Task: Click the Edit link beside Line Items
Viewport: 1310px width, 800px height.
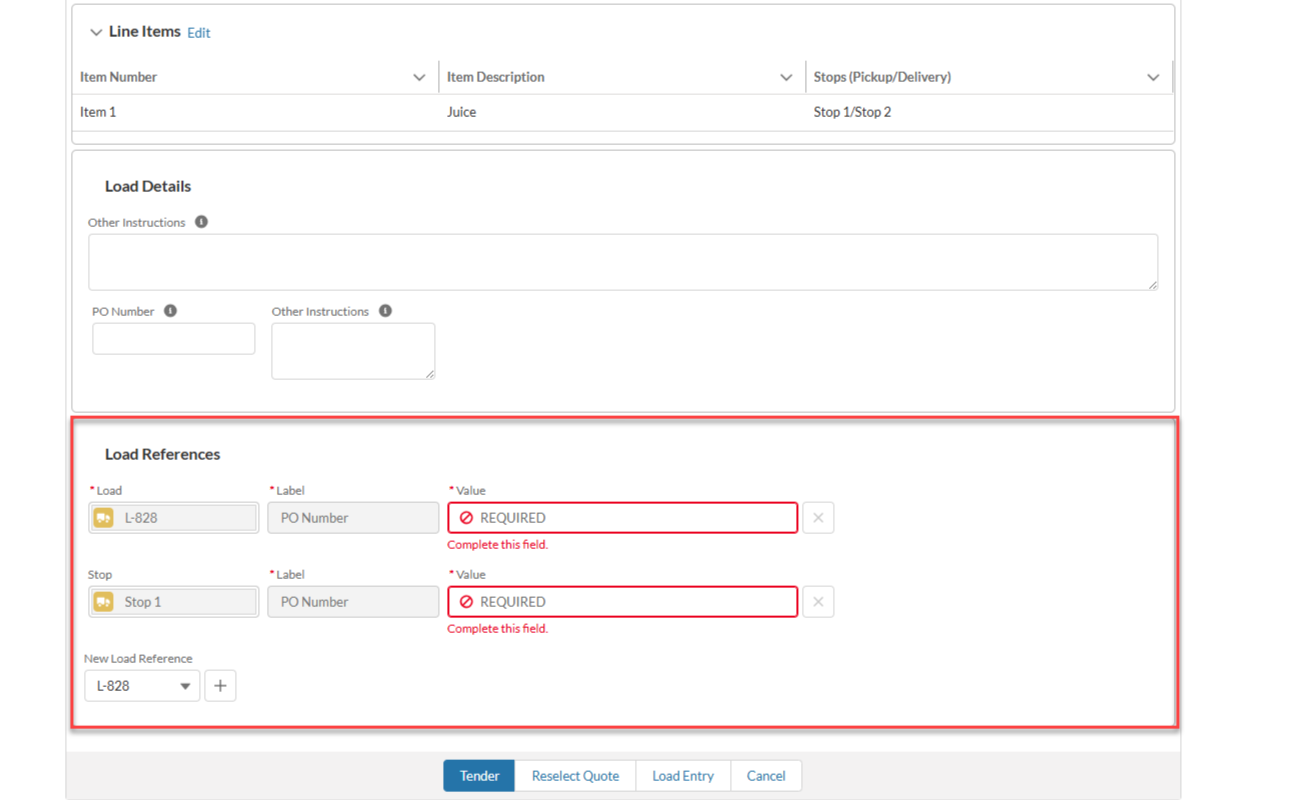Action: (x=199, y=33)
